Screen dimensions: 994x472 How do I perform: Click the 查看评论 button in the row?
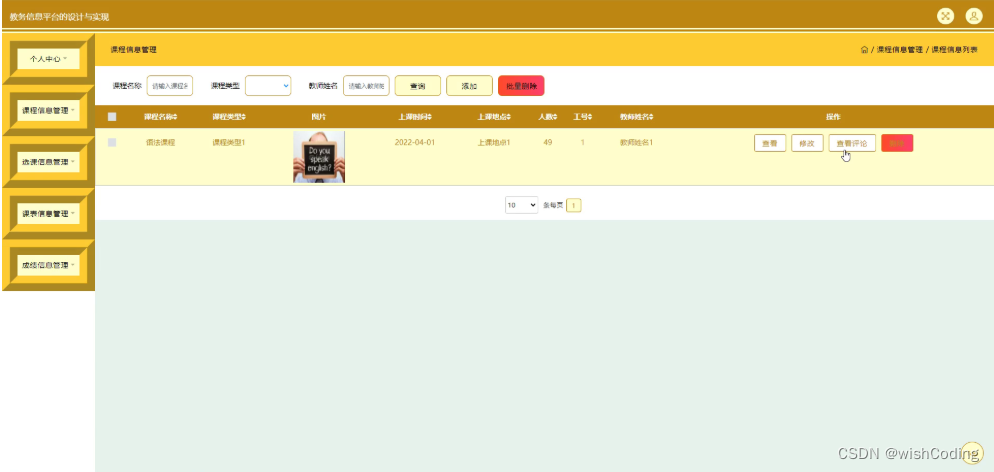[x=852, y=143]
